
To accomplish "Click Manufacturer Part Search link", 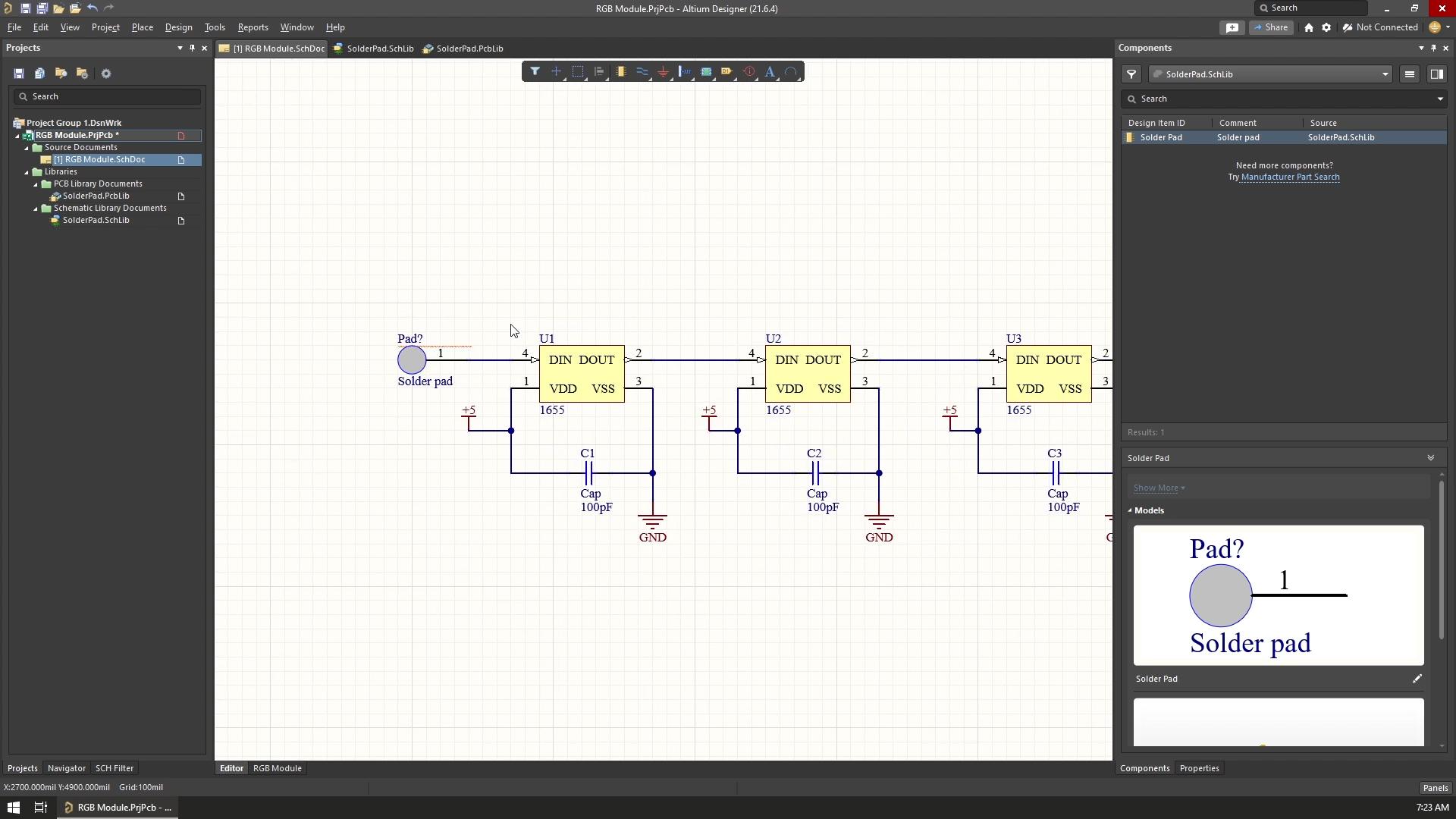I will 1290,177.
